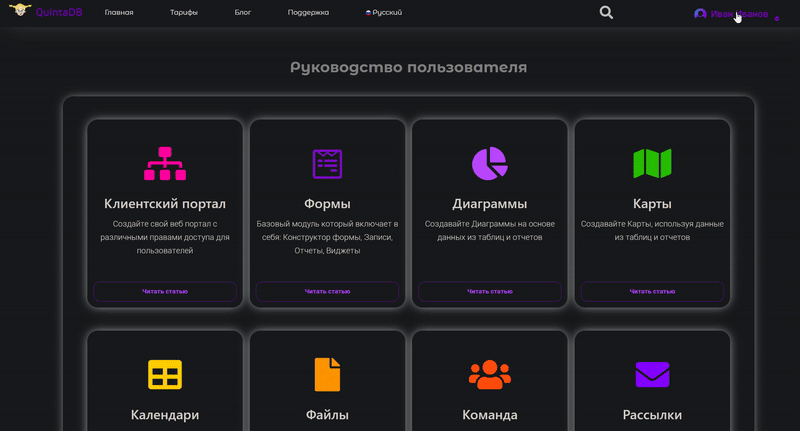Click description 'Создавайте Диаграммы на основе'
Screen dimensions: 800x431
coord(490,231)
